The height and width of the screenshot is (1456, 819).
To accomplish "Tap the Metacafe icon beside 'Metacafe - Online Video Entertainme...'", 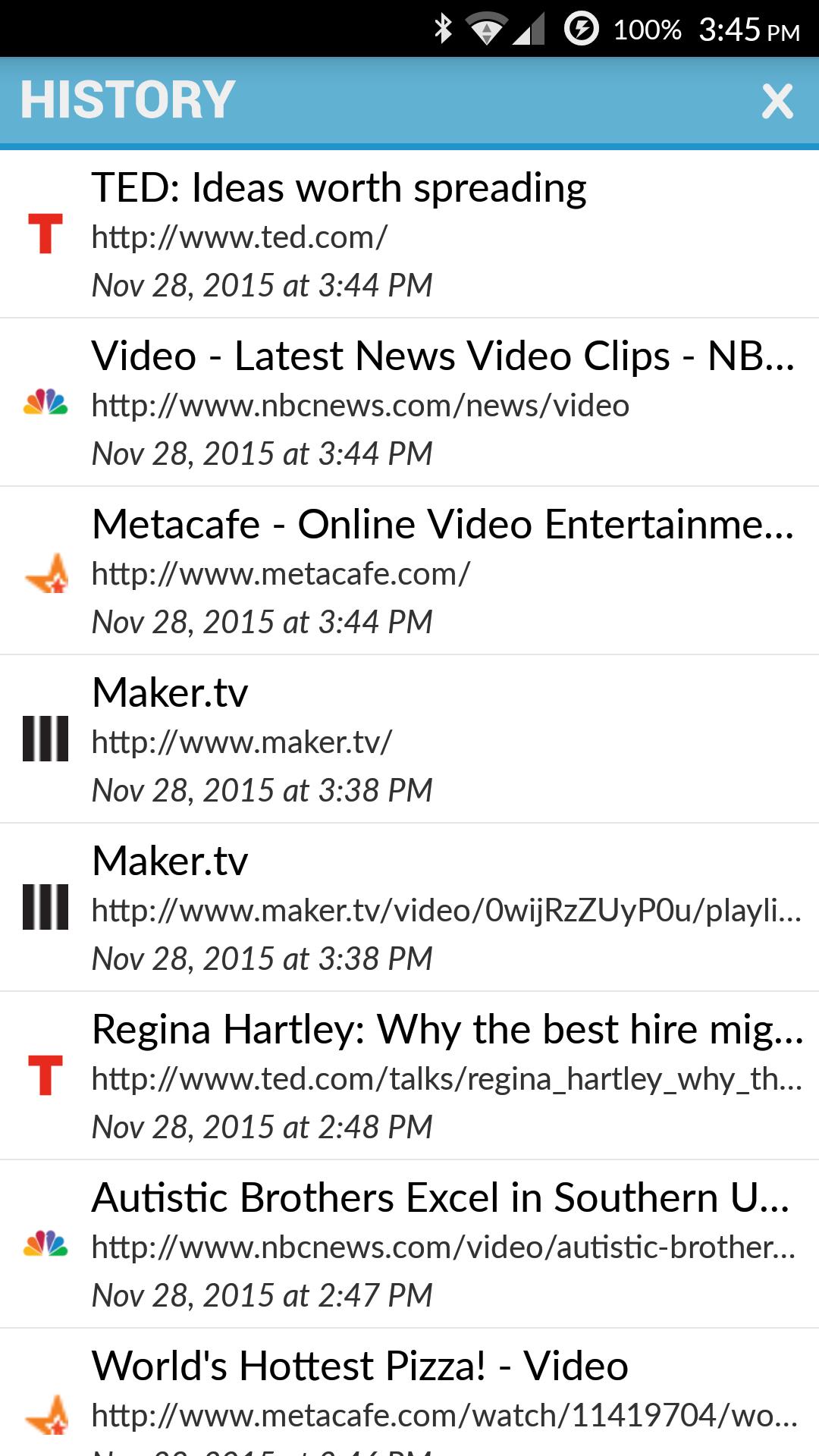I will click(46, 573).
